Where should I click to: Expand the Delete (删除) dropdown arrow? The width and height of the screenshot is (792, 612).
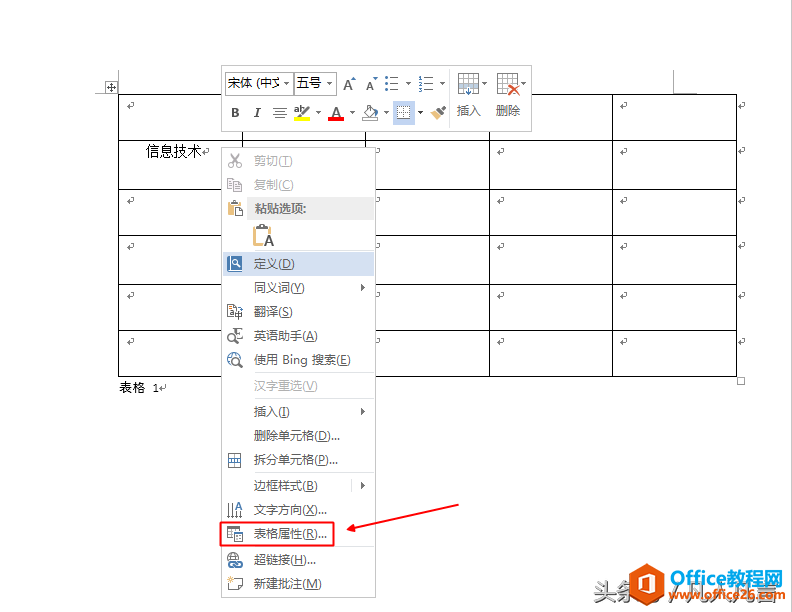click(523, 83)
